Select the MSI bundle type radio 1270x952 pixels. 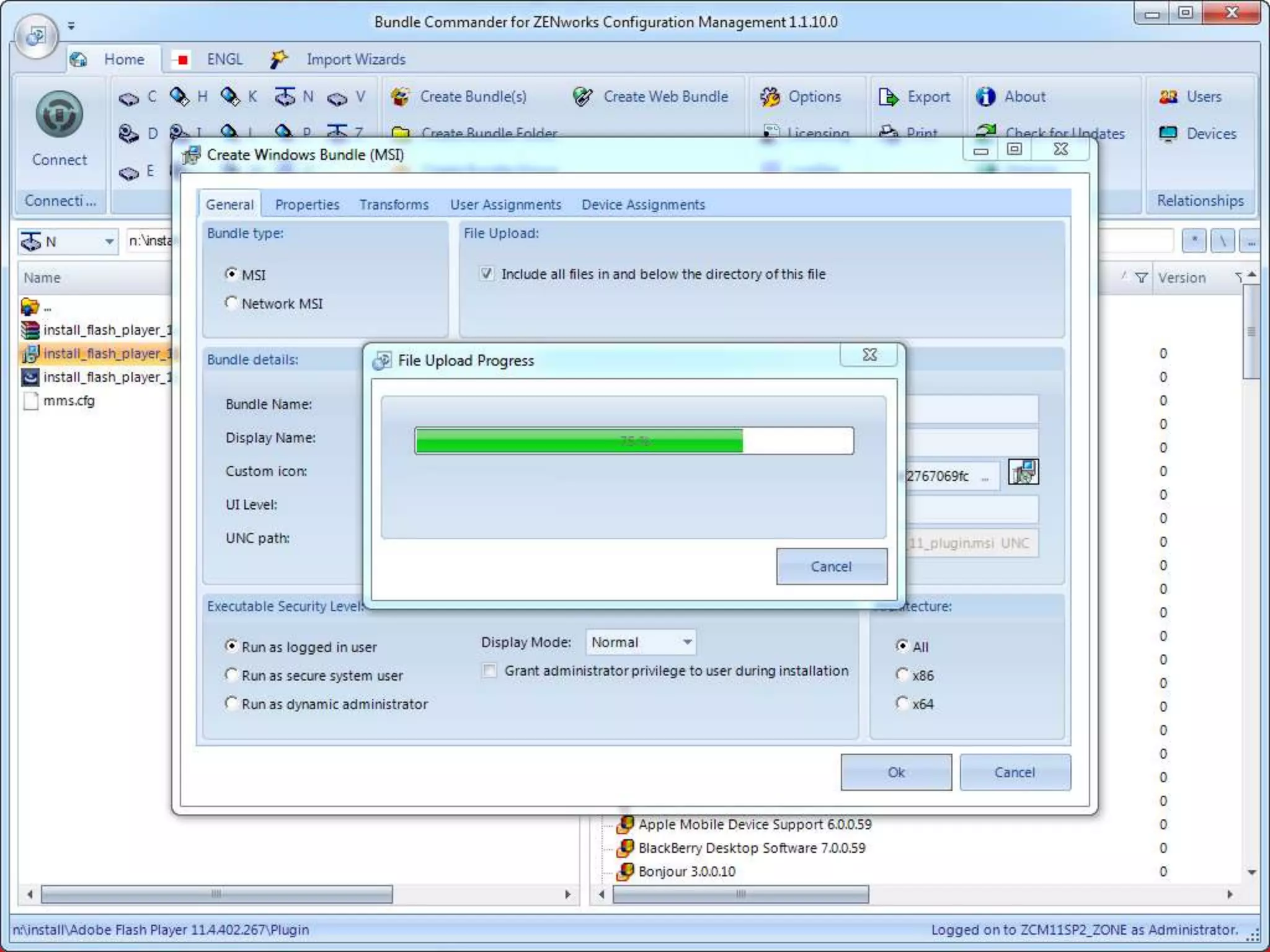pos(231,274)
